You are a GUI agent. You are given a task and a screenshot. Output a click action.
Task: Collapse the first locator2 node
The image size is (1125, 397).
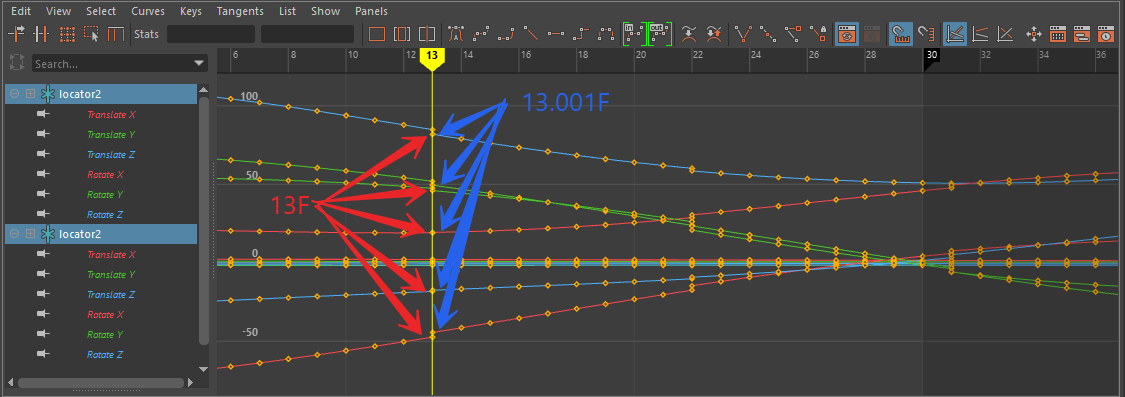pyautogui.click(x=14, y=93)
